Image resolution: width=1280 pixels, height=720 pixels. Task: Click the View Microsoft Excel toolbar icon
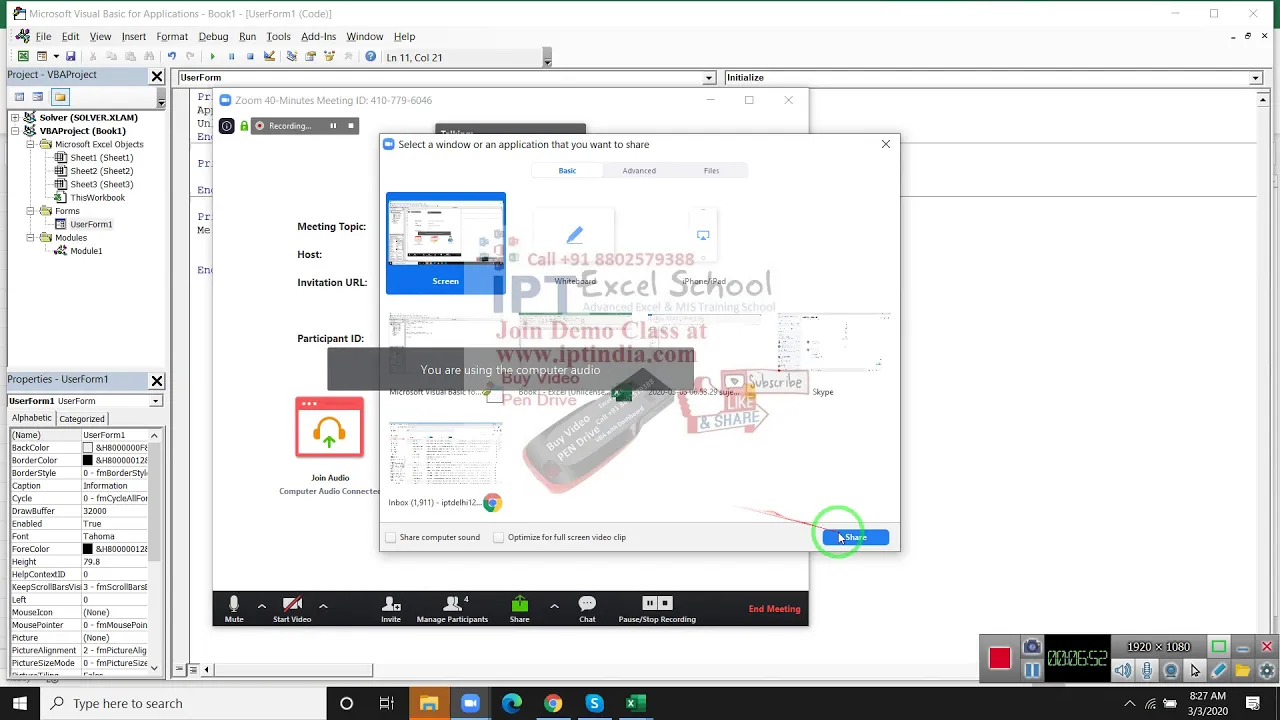pyautogui.click(x=23, y=57)
